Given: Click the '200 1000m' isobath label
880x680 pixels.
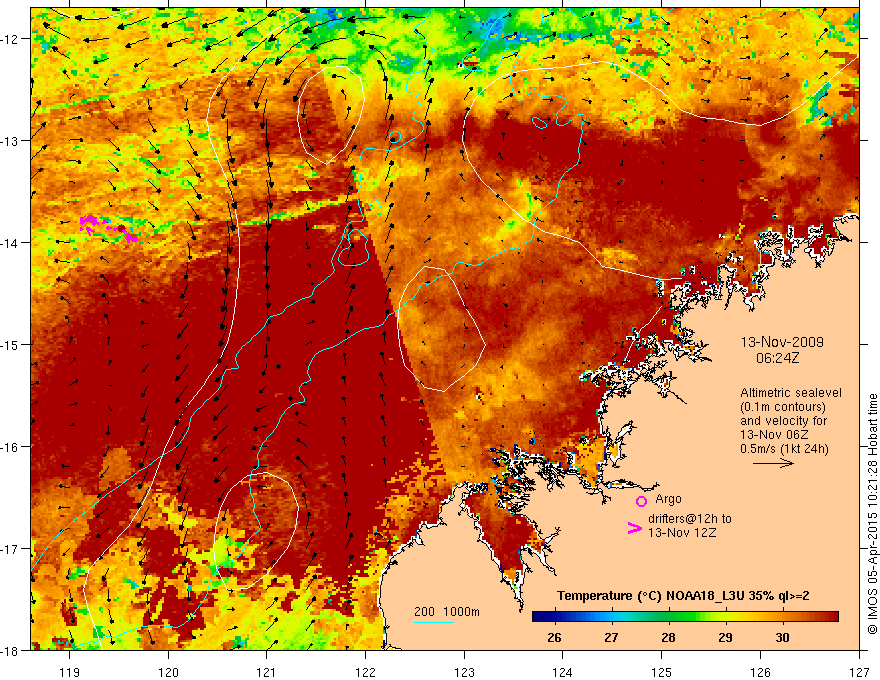Looking at the screenshot, I should [447, 612].
